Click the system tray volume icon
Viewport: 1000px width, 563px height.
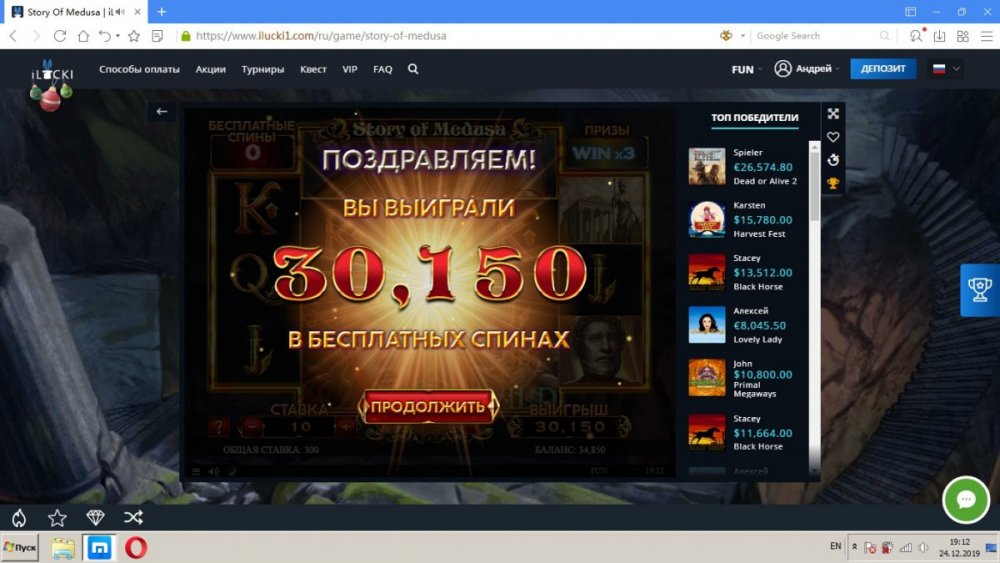coord(923,548)
